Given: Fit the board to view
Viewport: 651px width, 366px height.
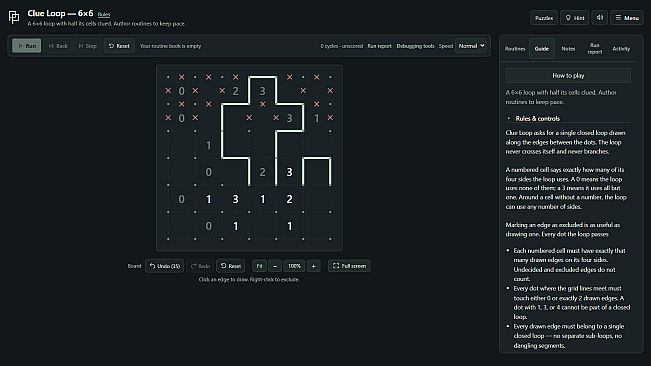Looking at the screenshot, I should click(x=259, y=266).
